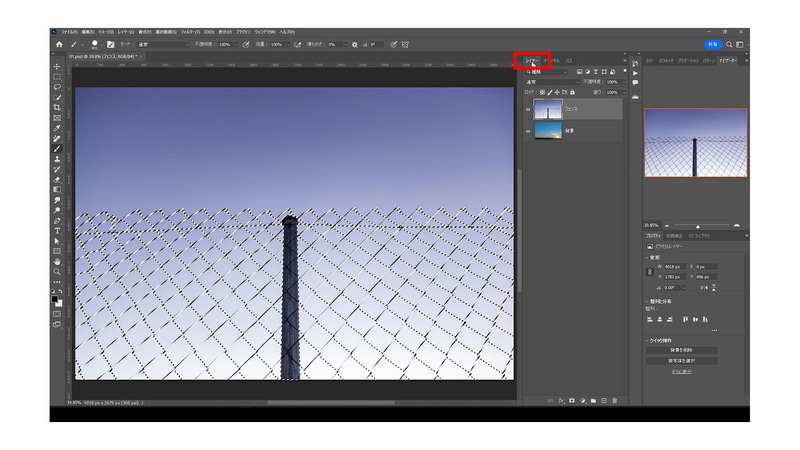Viewport: 800px width, 450px height.
Task: Select the Eyedropper tool
Action: pyautogui.click(x=57, y=128)
